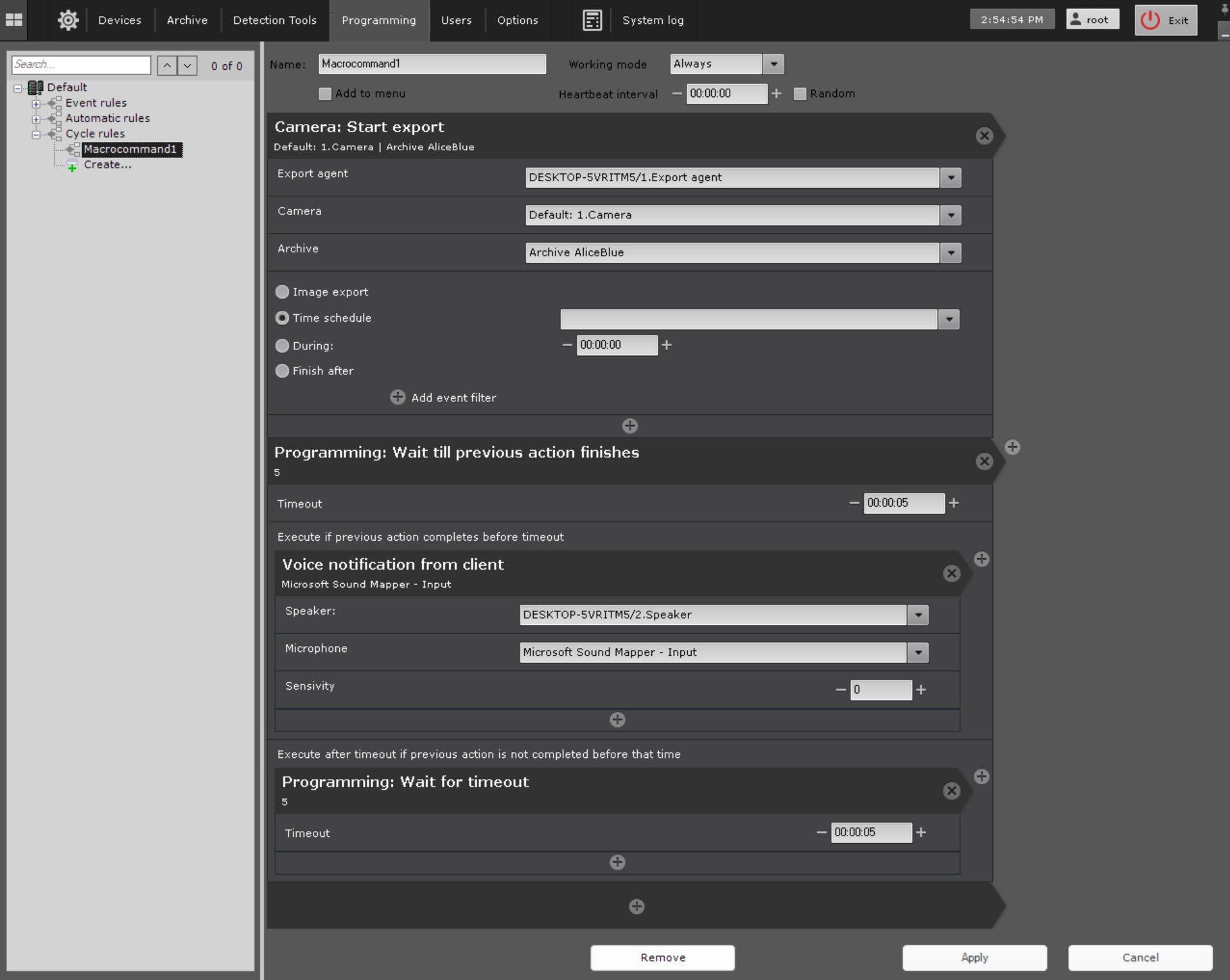Image resolution: width=1230 pixels, height=980 pixels.
Task: Go to previous search result
Action: pos(167,66)
